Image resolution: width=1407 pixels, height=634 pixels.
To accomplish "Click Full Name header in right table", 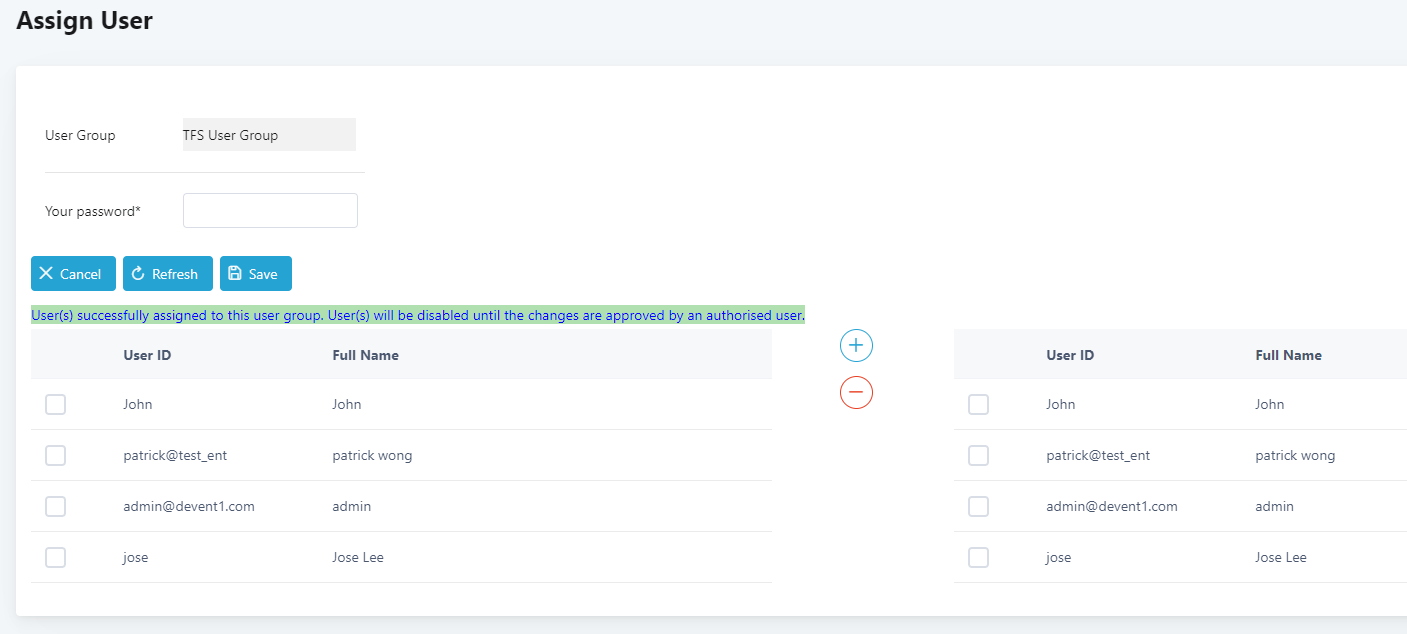I will [1288, 355].
